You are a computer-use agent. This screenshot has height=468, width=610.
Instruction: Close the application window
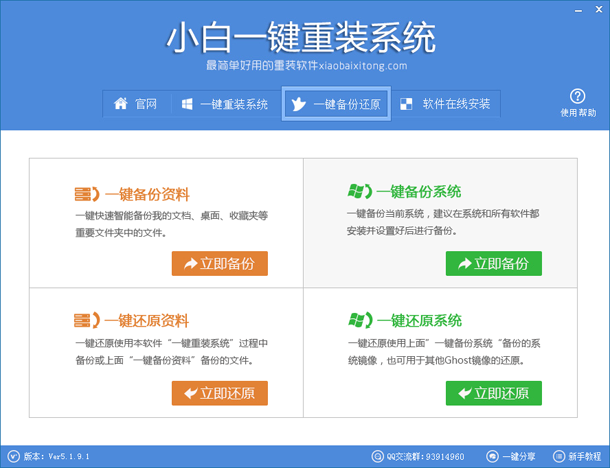599,9
